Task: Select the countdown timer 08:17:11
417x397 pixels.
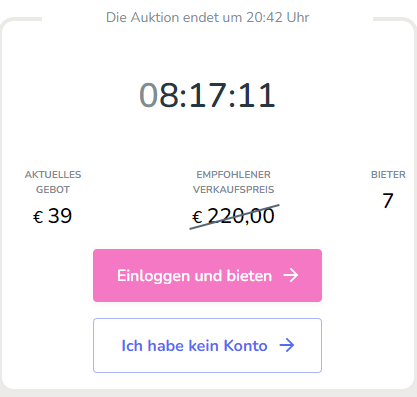Action: tap(207, 96)
